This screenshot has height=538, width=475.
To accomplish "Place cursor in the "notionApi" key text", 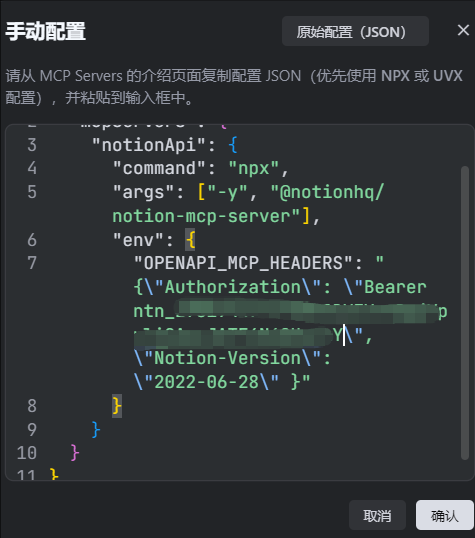I will tap(149, 145).
